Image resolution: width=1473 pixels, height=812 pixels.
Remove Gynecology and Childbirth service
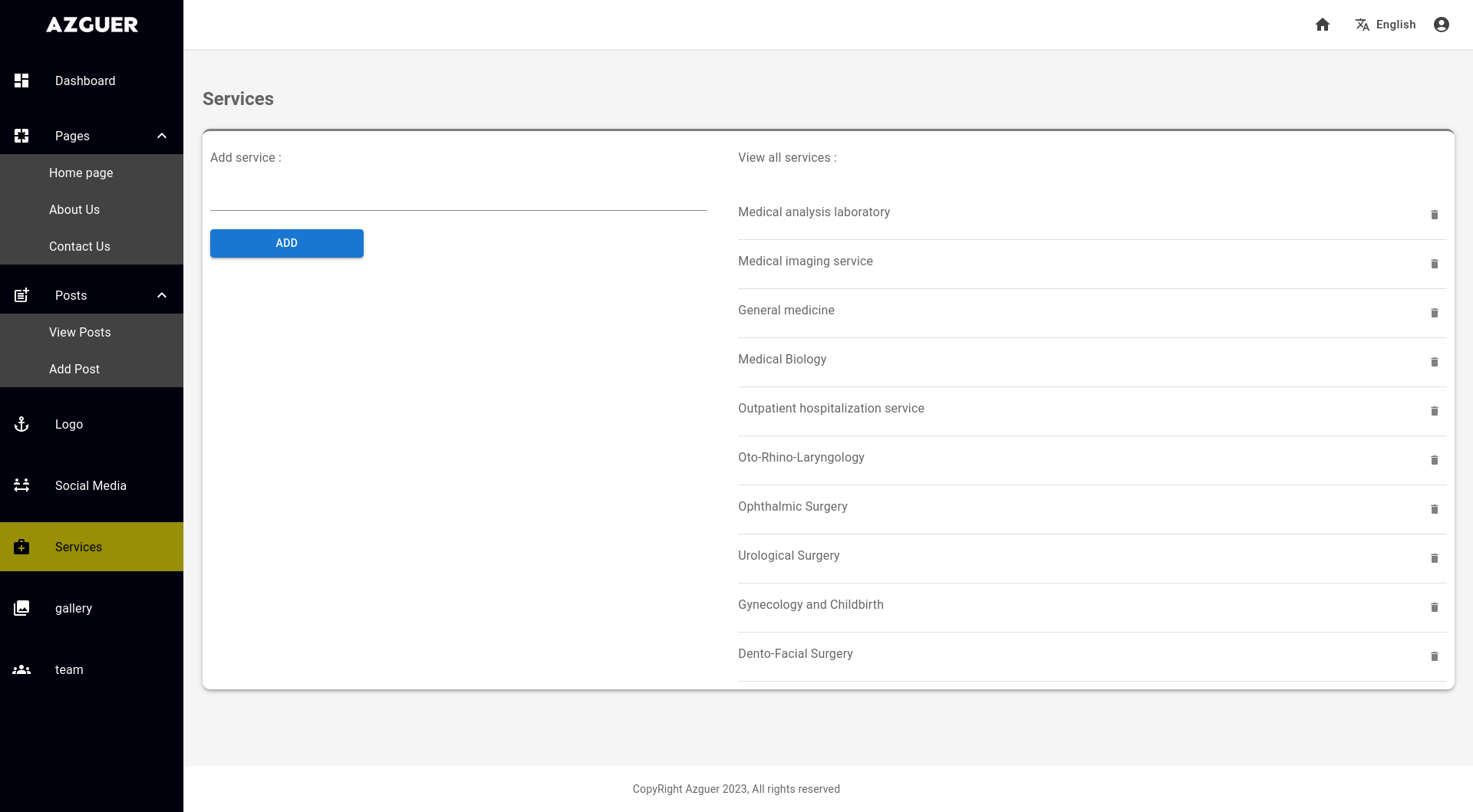click(x=1434, y=607)
